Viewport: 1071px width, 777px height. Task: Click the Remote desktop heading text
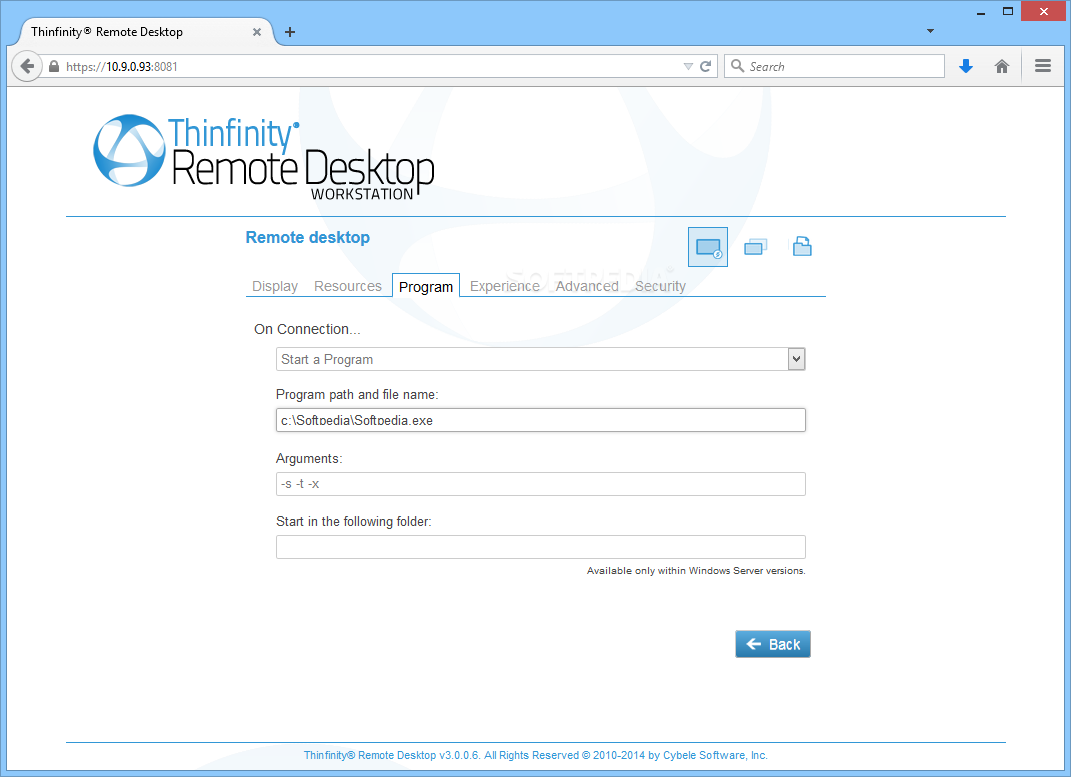pos(307,238)
